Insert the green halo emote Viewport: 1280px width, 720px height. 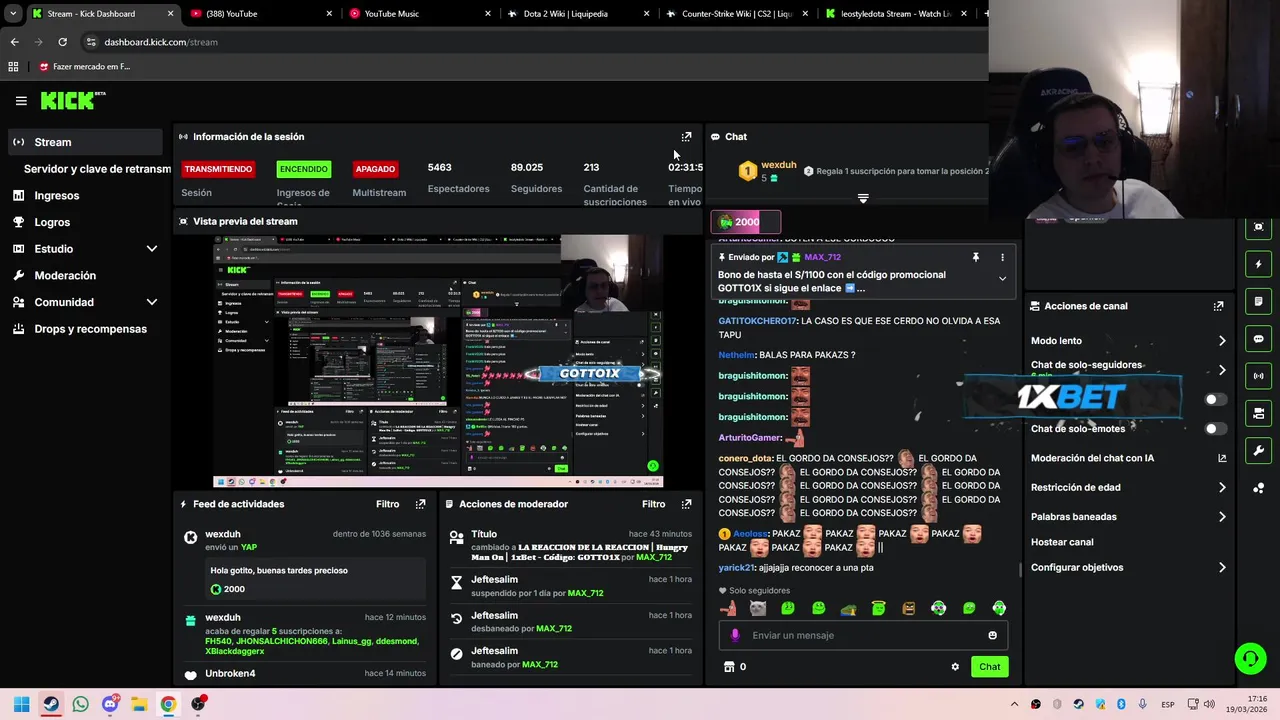pyautogui.click(x=878, y=608)
